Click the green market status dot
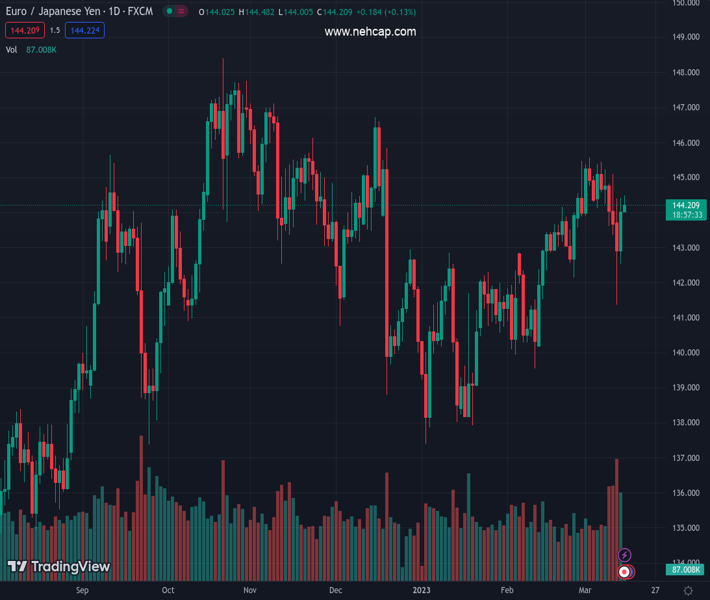This screenshot has height=600, width=710. click(x=170, y=12)
